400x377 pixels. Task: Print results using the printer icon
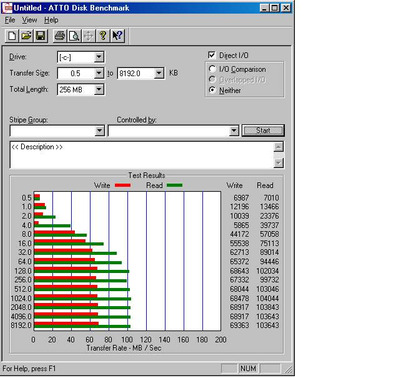[x=60, y=35]
